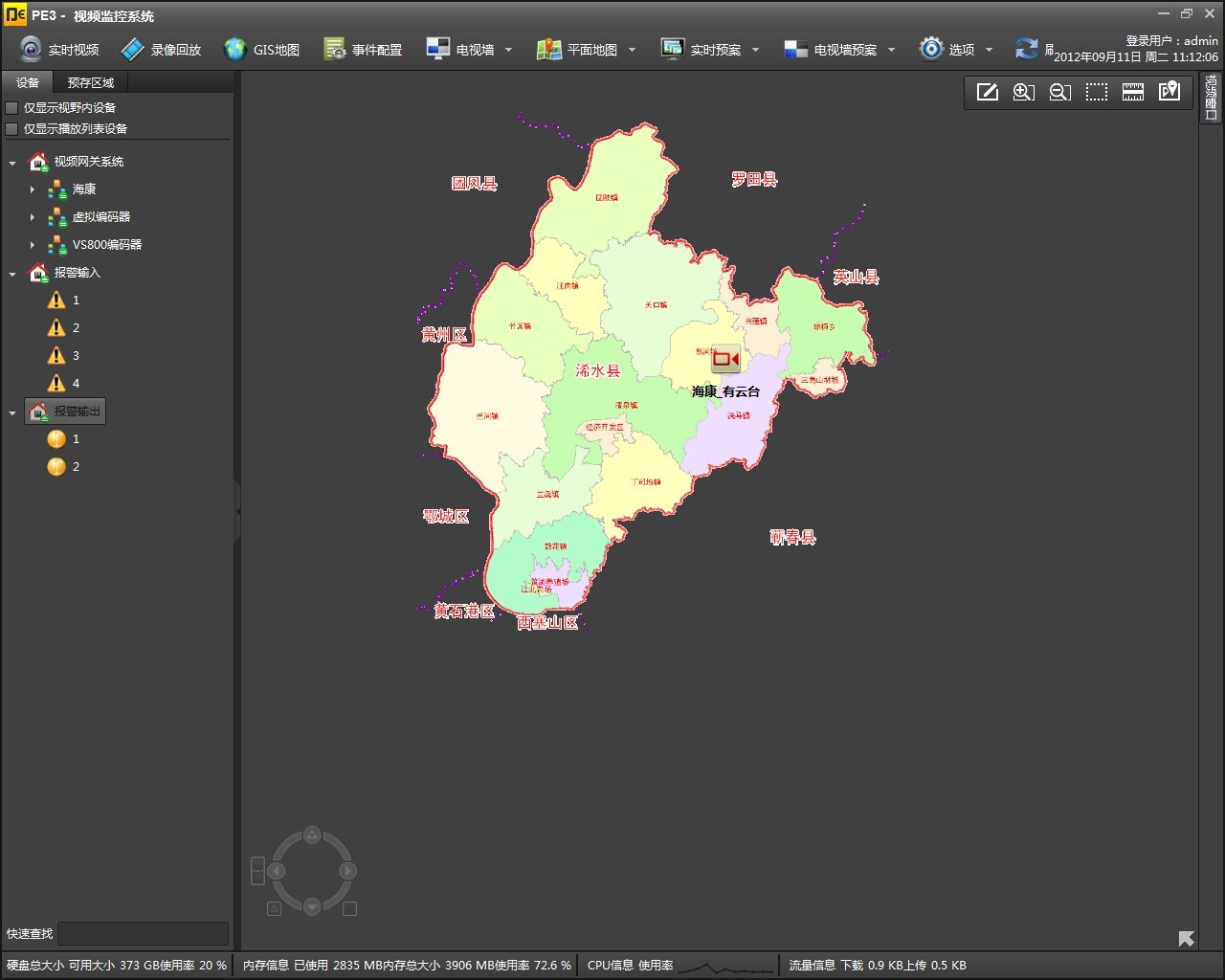Click 蕲春县 label on the map

point(792,537)
